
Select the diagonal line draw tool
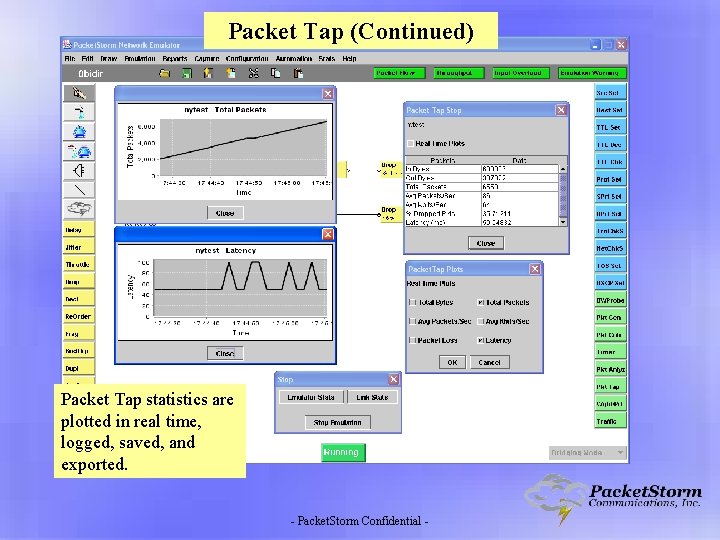point(79,189)
